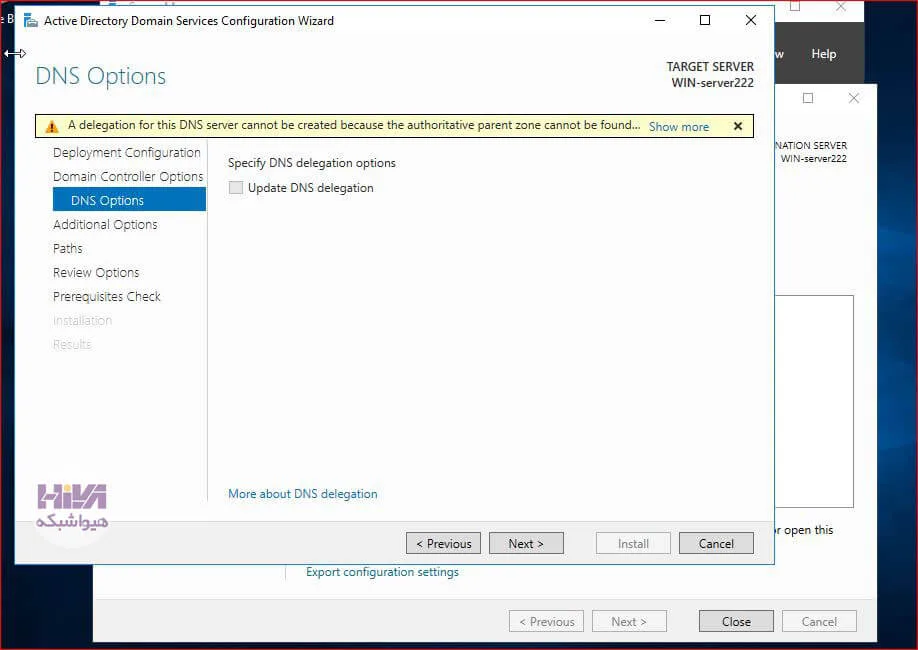Click the grayed-out Install button
This screenshot has height=650, width=918.
633,543
